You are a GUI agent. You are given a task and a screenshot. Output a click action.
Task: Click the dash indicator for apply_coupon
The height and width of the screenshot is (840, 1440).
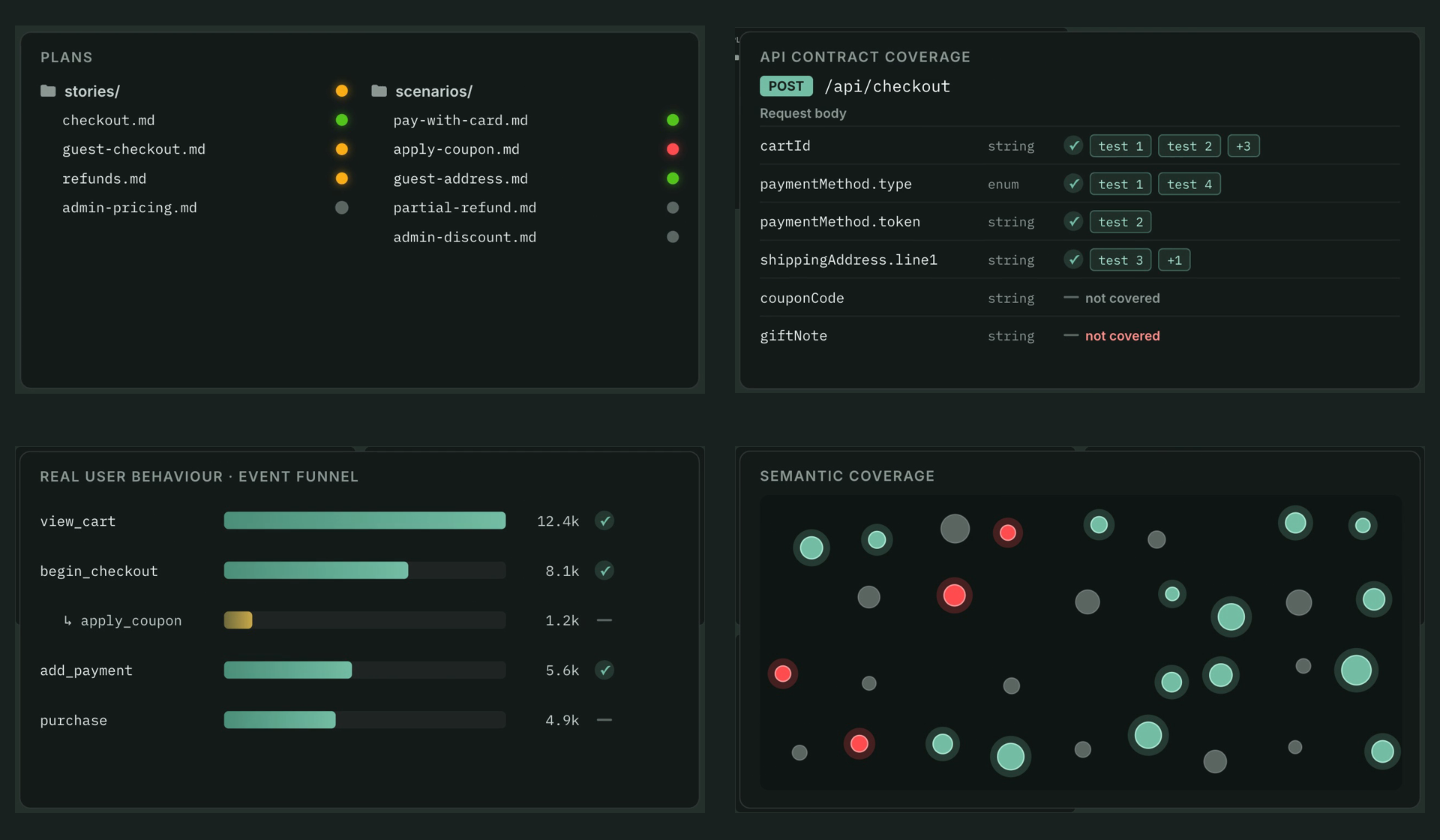tap(604, 620)
